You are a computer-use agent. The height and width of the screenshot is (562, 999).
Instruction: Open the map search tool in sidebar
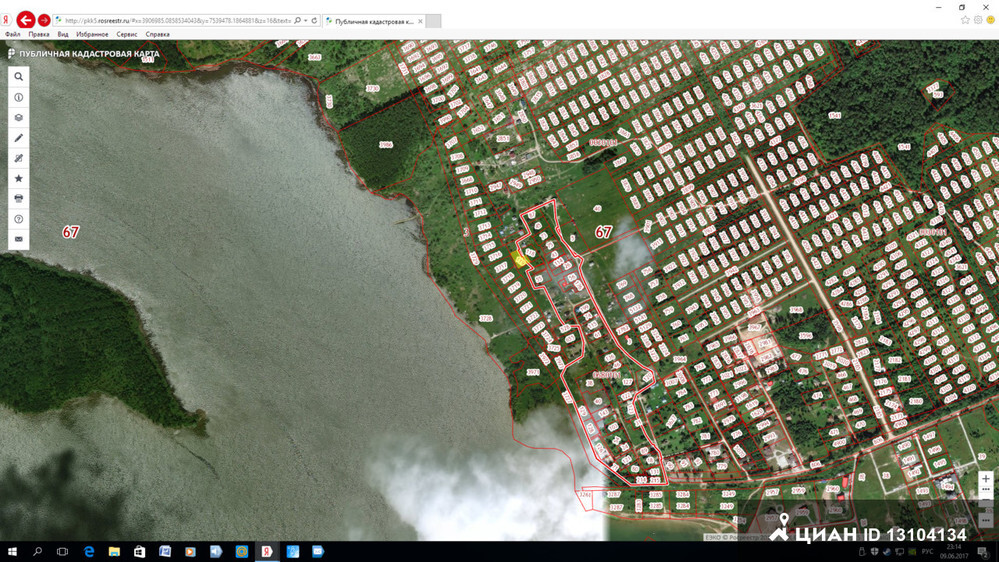click(x=18, y=76)
